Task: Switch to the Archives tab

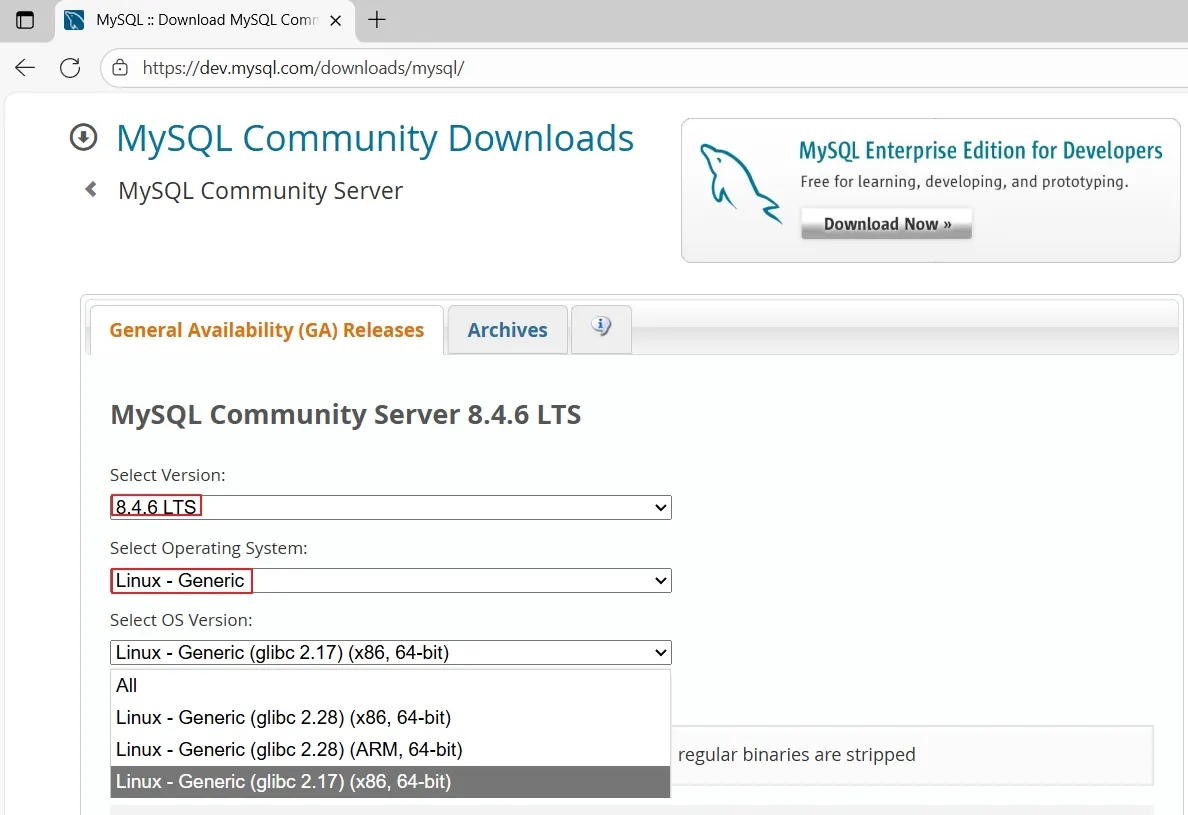Action: (x=507, y=330)
